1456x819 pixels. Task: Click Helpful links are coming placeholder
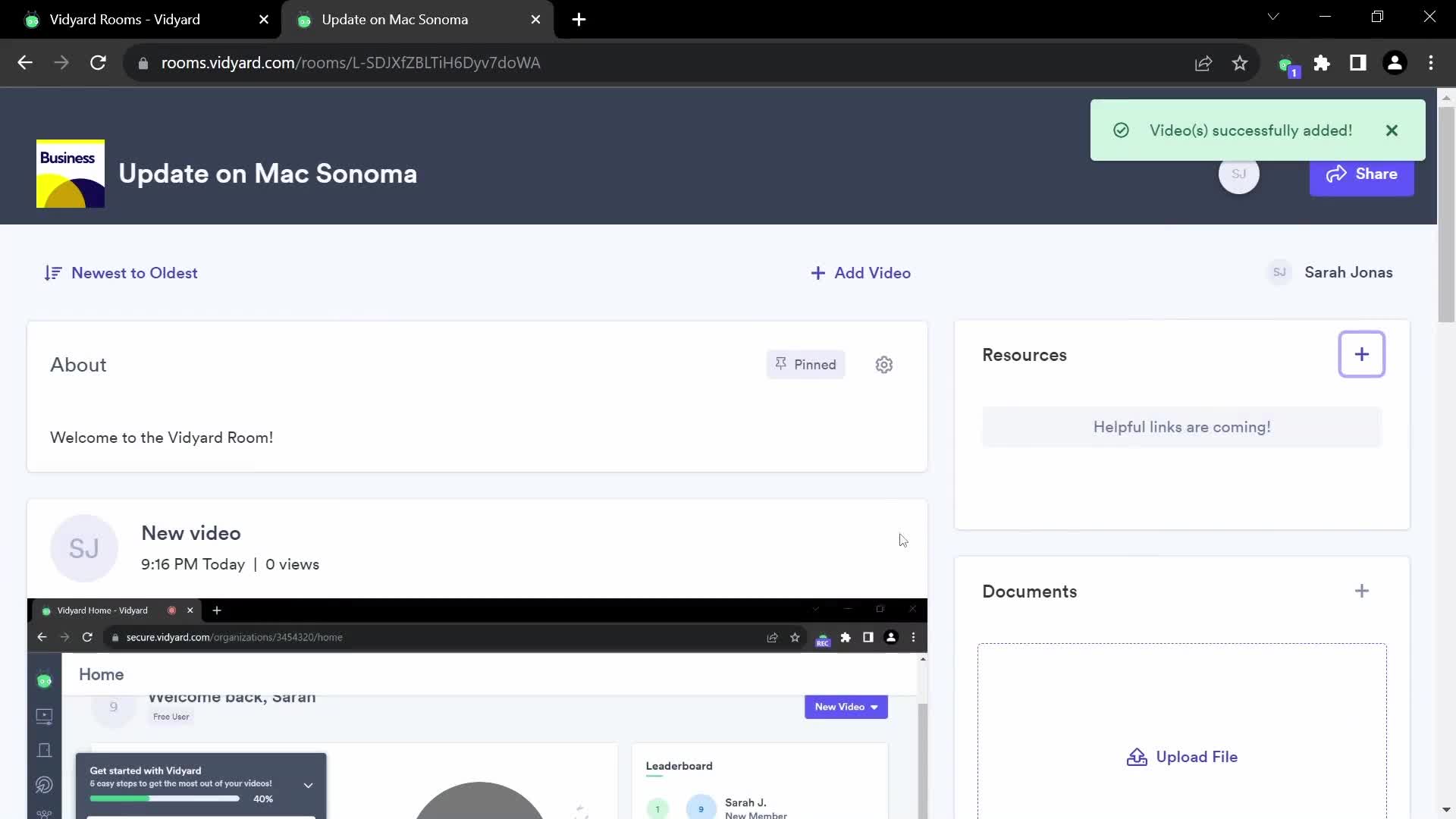(x=1181, y=427)
